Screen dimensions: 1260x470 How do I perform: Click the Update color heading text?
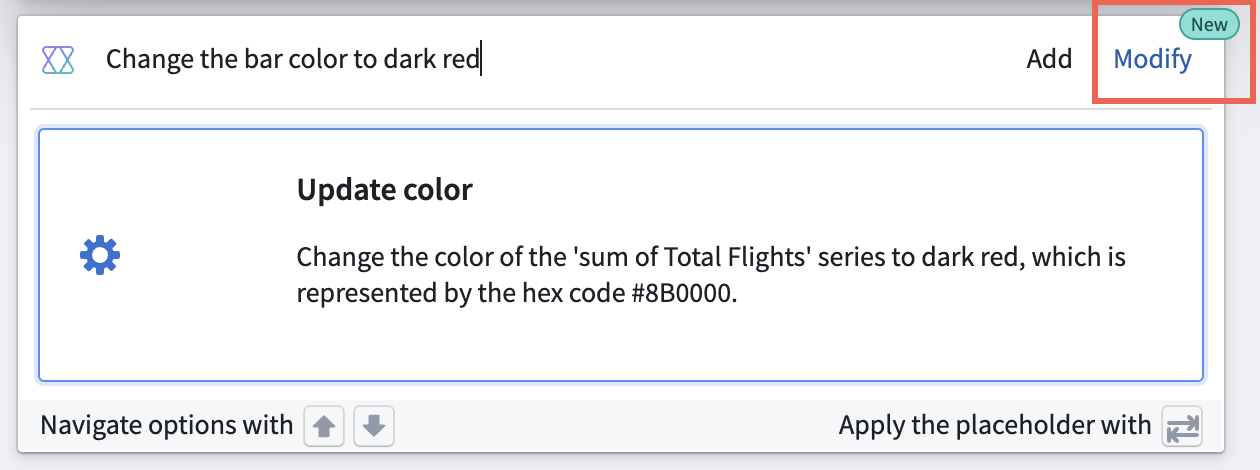click(x=385, y=189)
